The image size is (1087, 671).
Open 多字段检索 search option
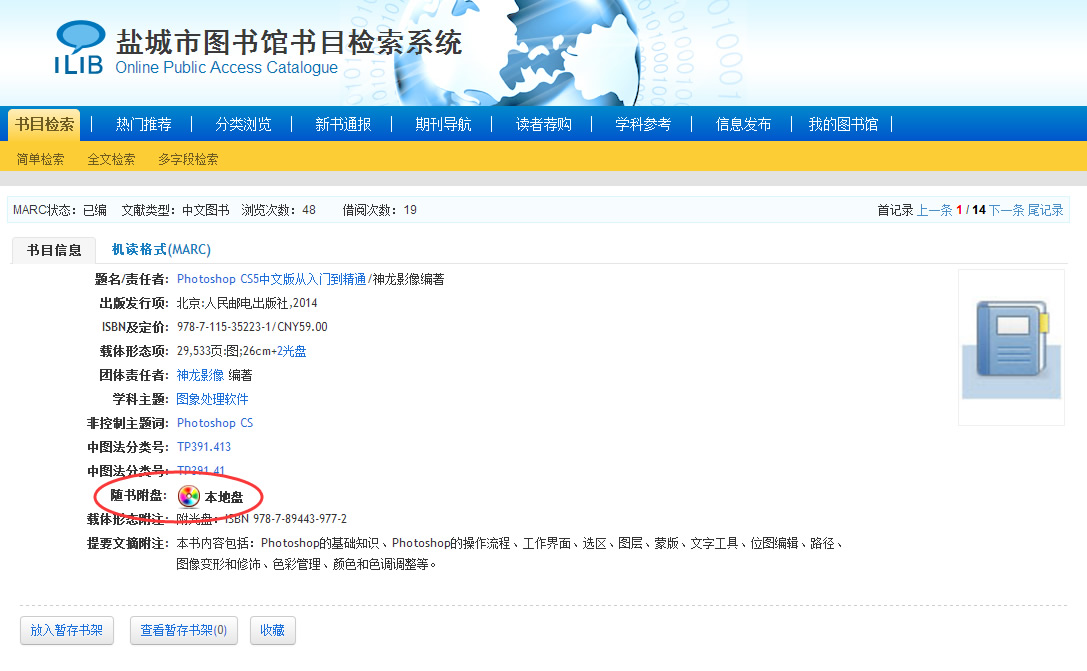click(188, 159)
